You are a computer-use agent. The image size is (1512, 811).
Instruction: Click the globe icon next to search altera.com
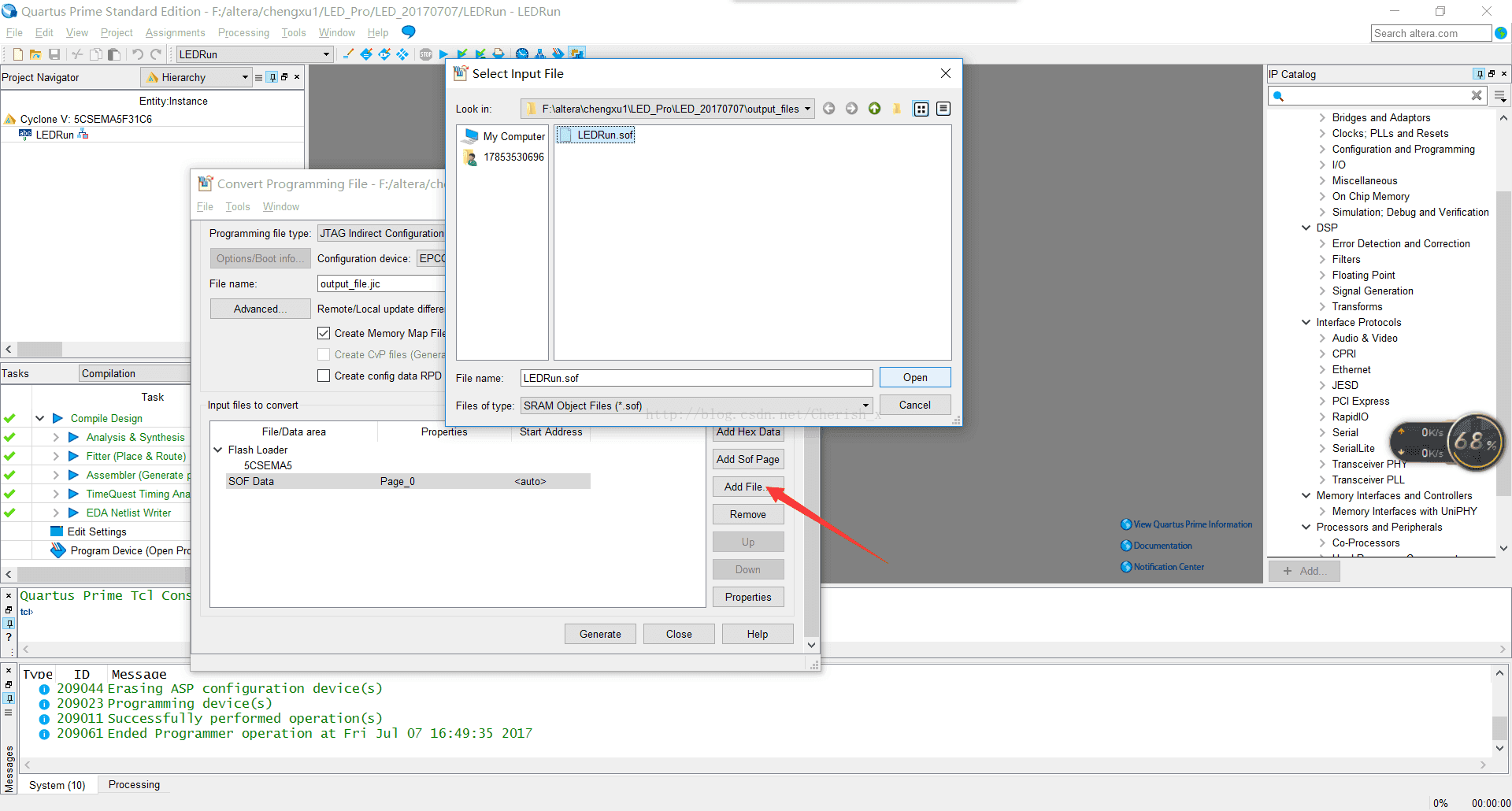pos(1501,33)
